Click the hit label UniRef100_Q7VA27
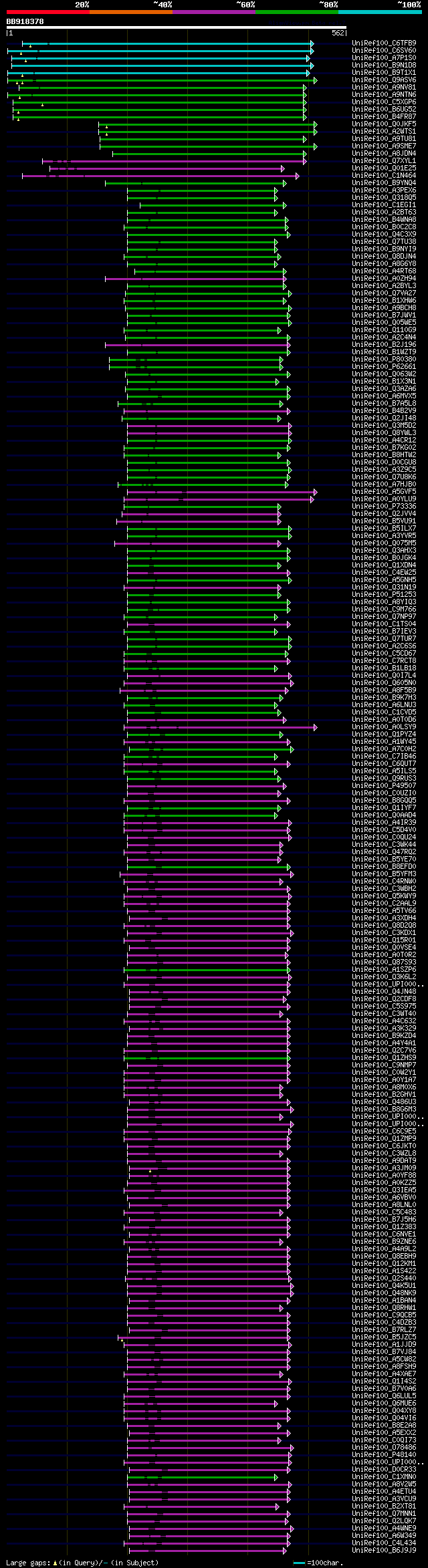428x1568 pixels. (x=384, y=293)
